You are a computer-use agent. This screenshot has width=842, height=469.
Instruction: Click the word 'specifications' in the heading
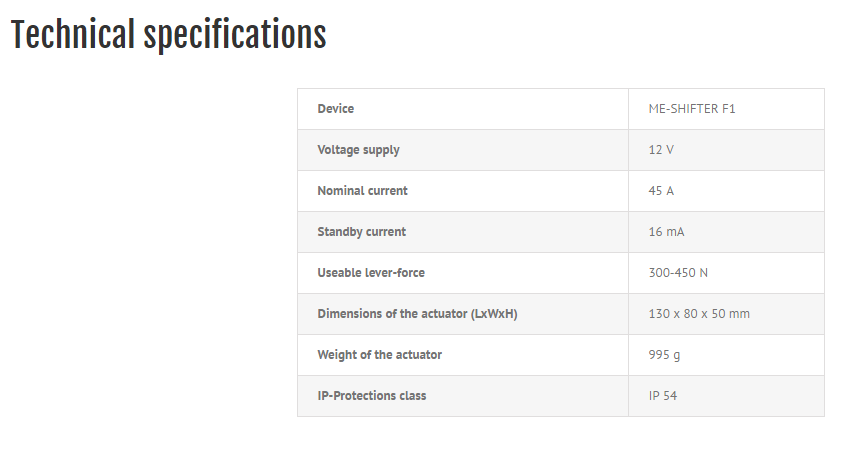click(235, 35)
